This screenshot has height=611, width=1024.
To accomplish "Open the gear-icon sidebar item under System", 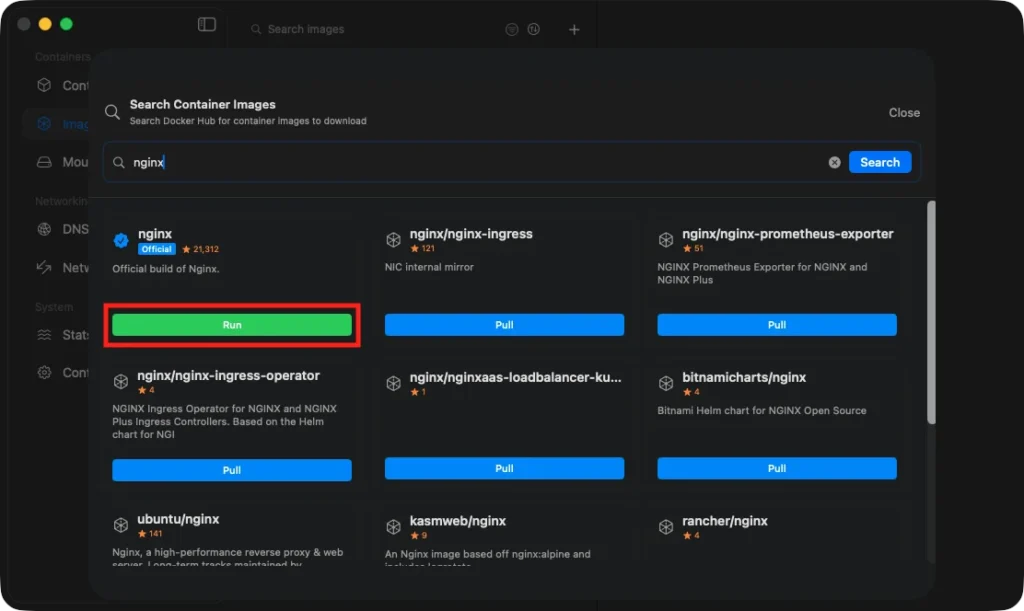I will point(62,373).
